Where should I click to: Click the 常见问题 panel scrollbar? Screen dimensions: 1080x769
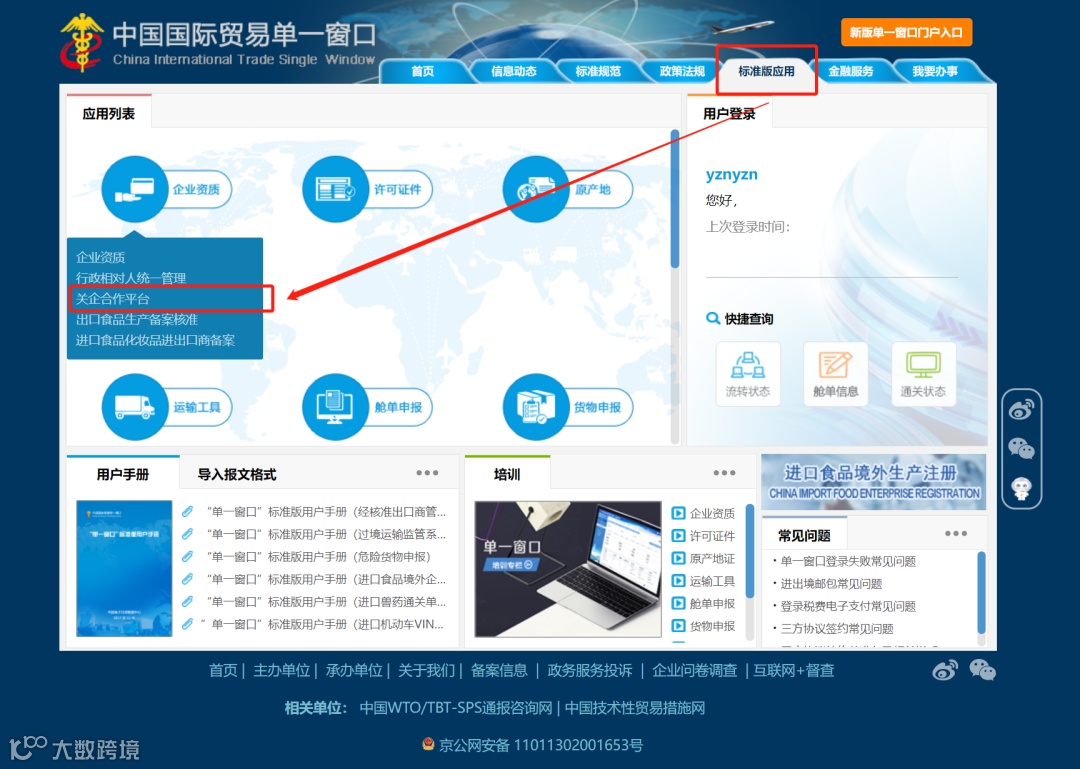click(982, 593)
